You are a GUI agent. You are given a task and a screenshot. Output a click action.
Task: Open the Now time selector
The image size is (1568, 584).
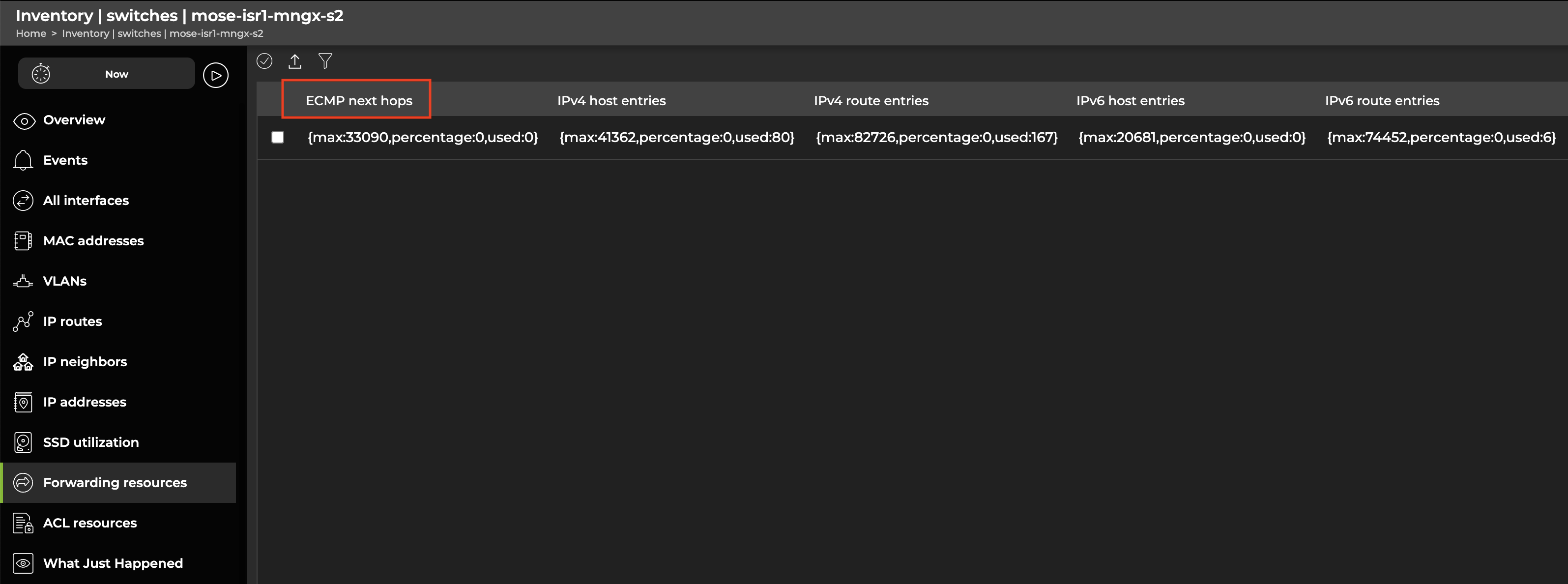[116, 74]
